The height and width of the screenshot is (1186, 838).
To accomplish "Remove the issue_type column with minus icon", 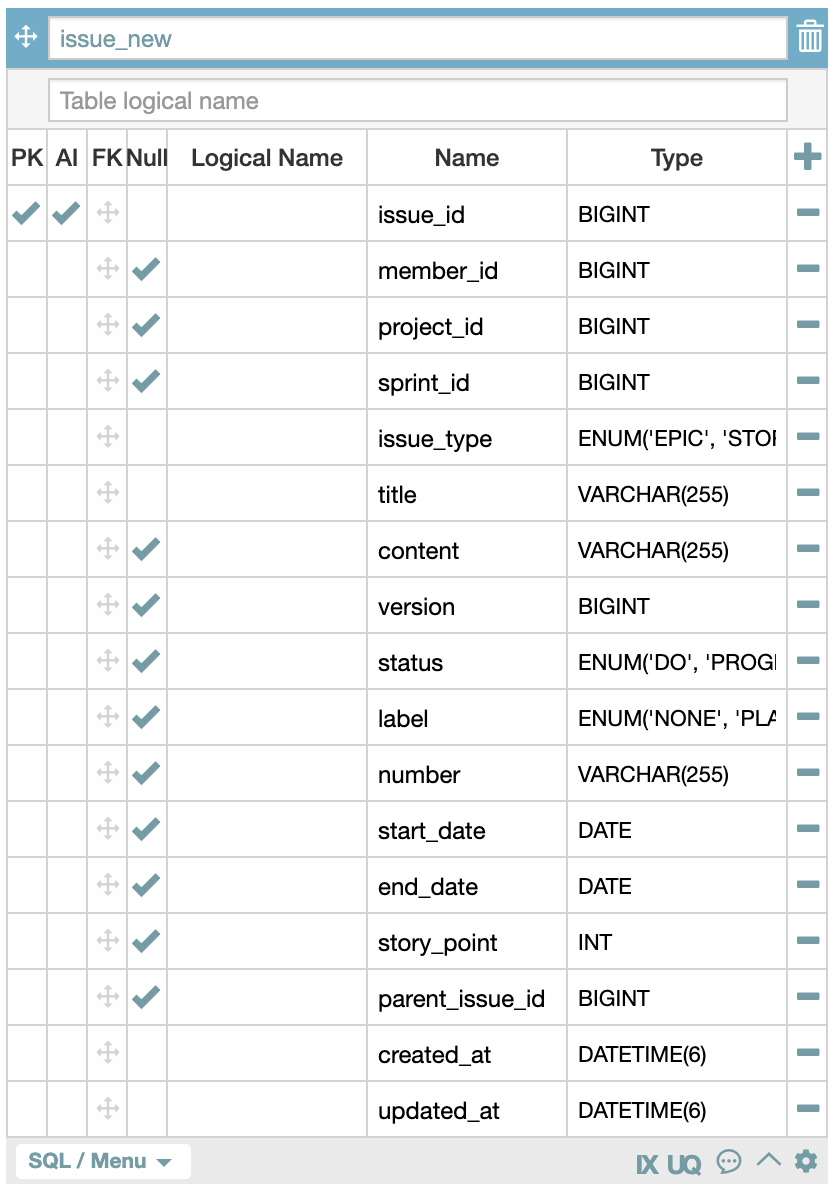I will click(808, 436).
